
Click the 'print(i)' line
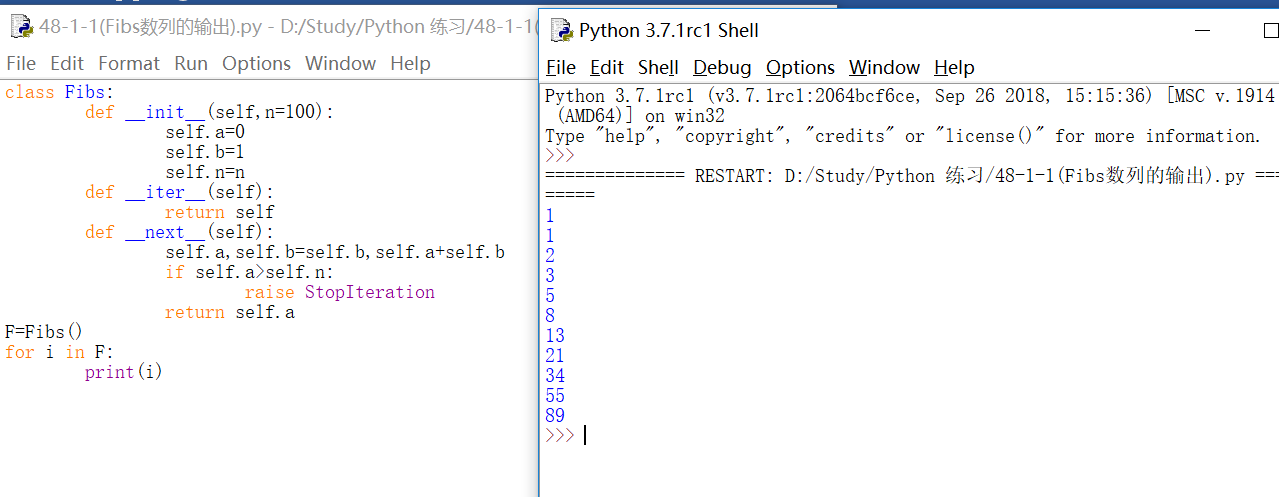(x=123, y=372)
